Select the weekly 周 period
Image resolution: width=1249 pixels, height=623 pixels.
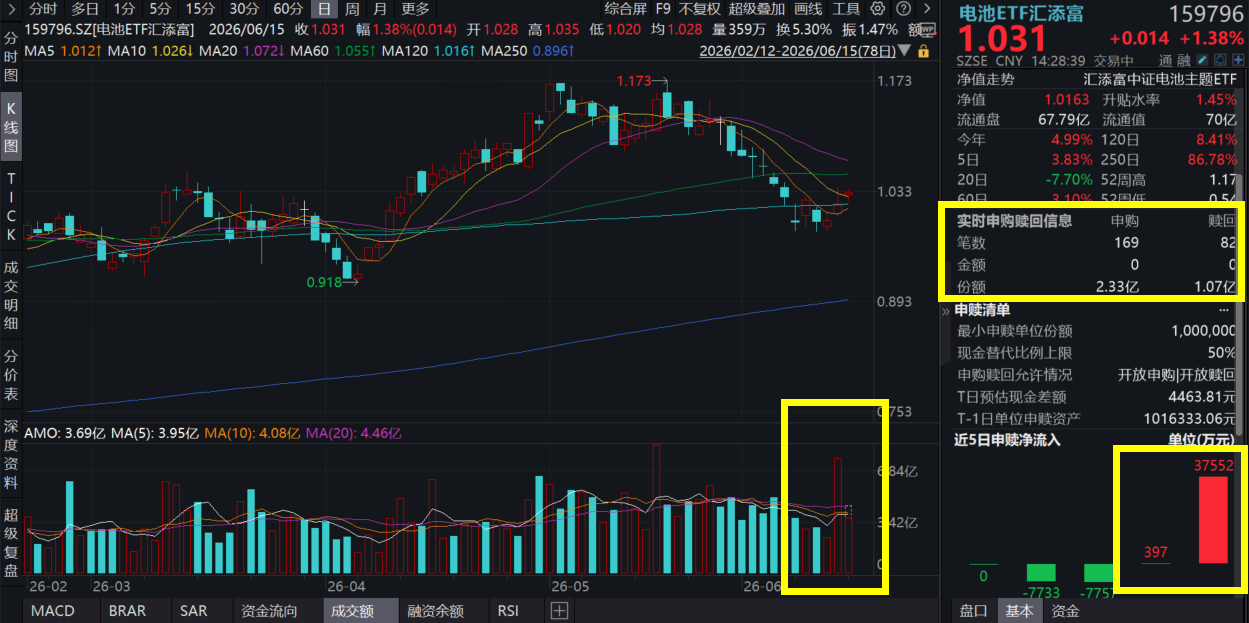[352, 8]
